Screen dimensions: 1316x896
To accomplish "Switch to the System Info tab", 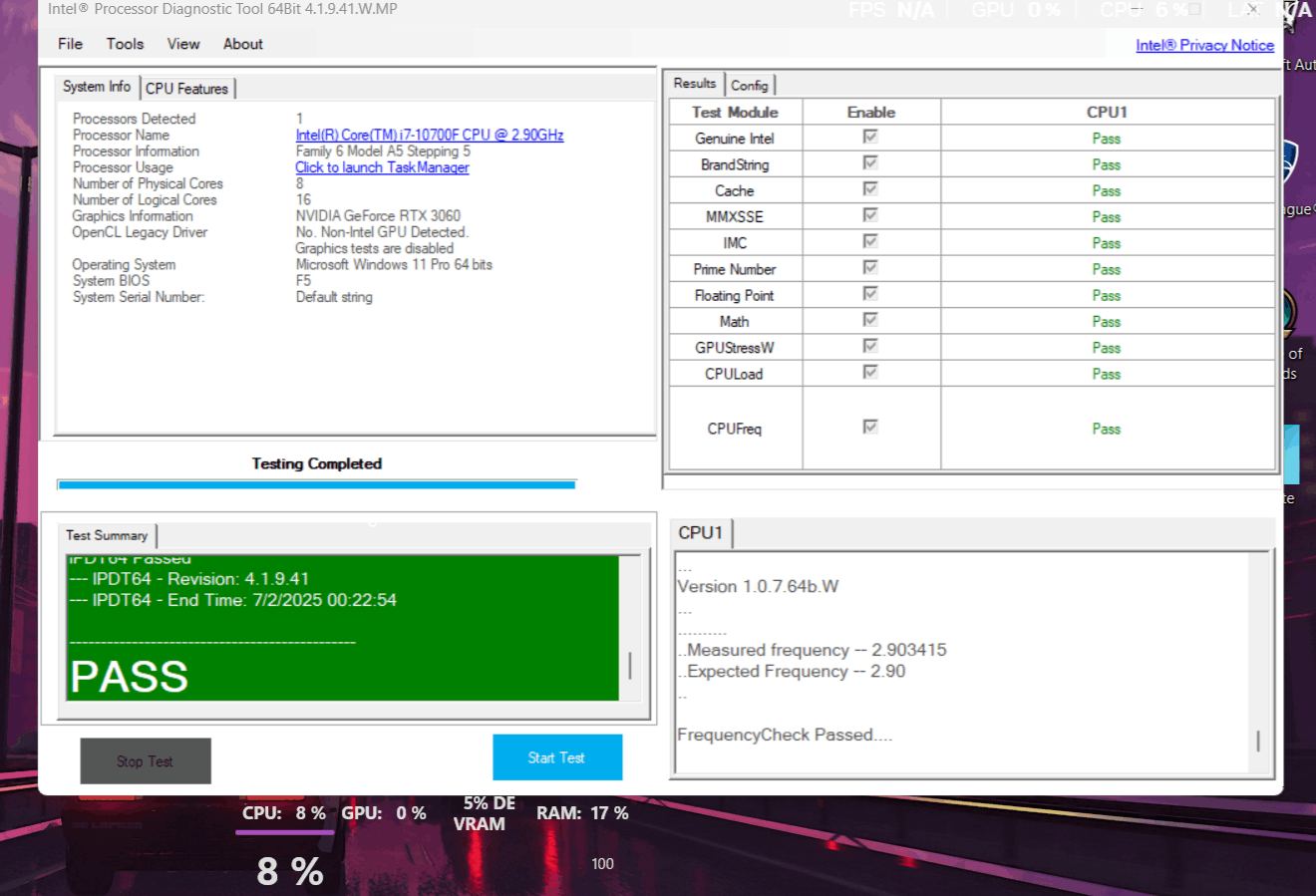I will 97,87.
